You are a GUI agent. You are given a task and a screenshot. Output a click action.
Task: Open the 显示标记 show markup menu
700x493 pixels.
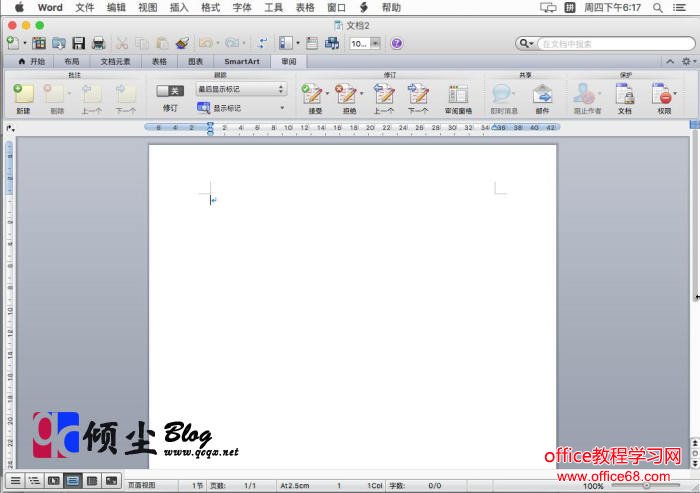[241, 108]
